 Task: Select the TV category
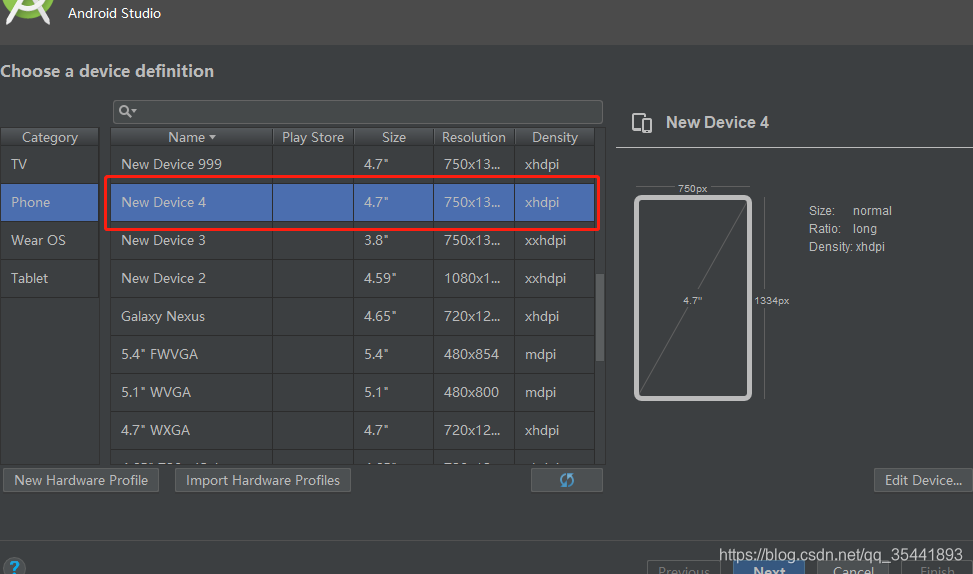click(50, 164)
